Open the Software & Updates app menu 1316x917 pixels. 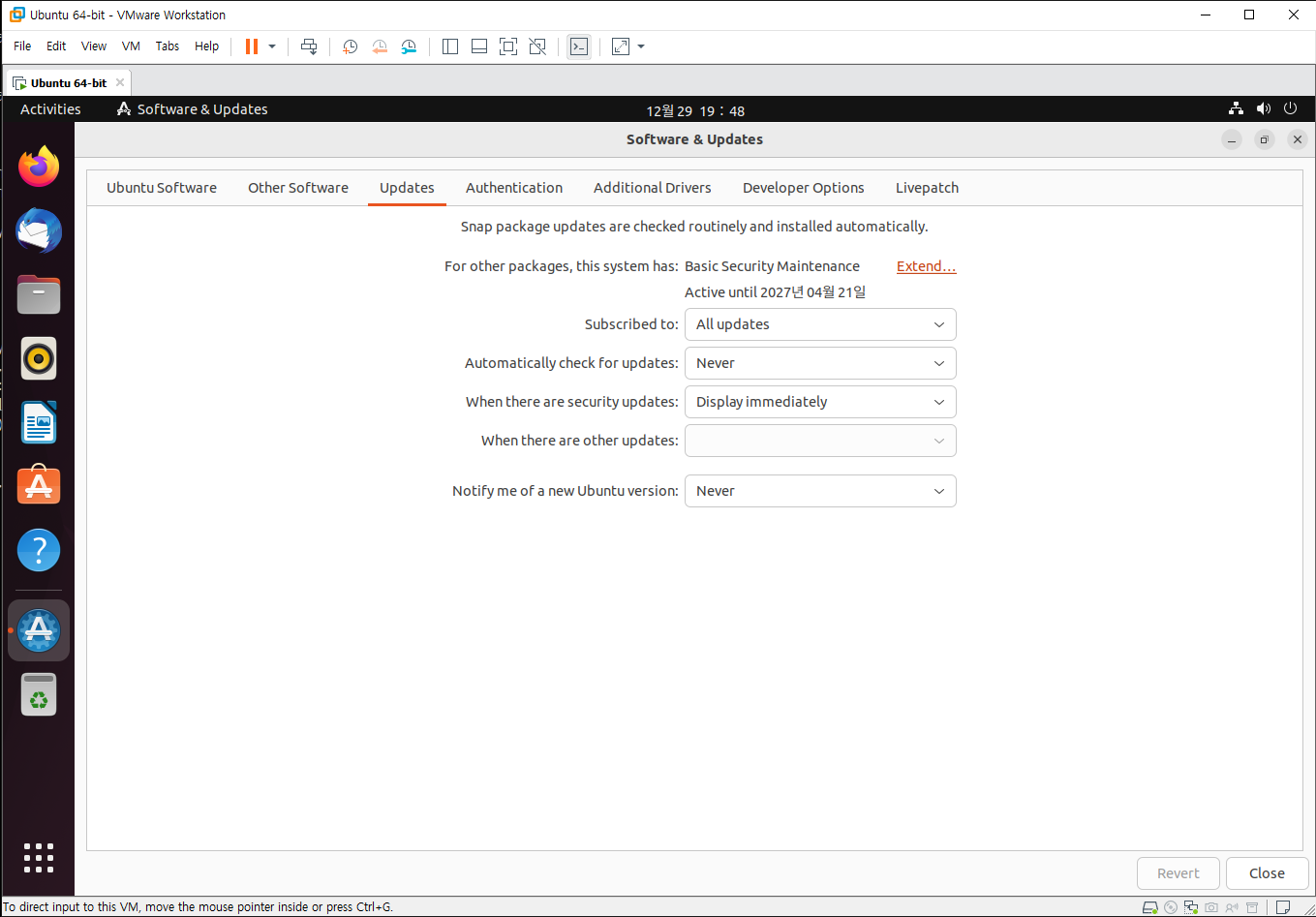pyautogui.click(x=192, y=109)
